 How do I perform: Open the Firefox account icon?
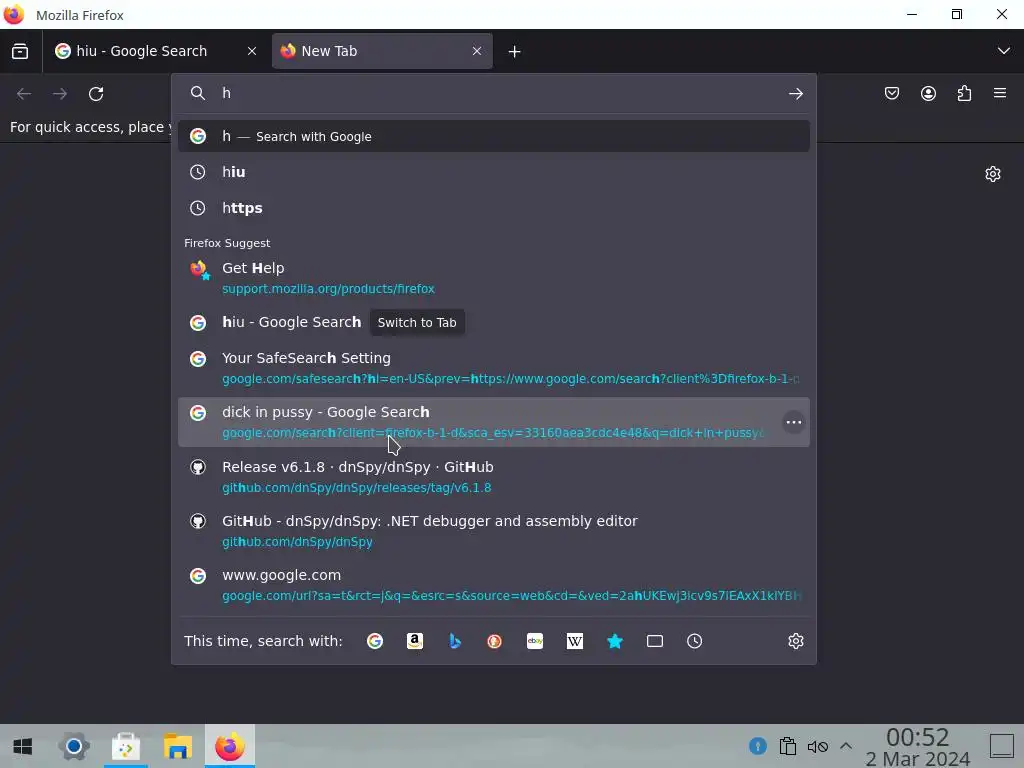[x=928, y=93]
